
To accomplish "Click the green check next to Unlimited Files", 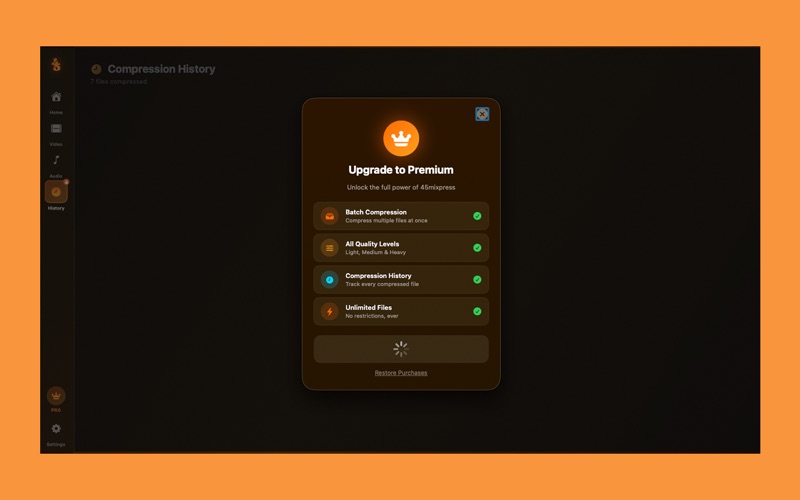I will 477,311.
